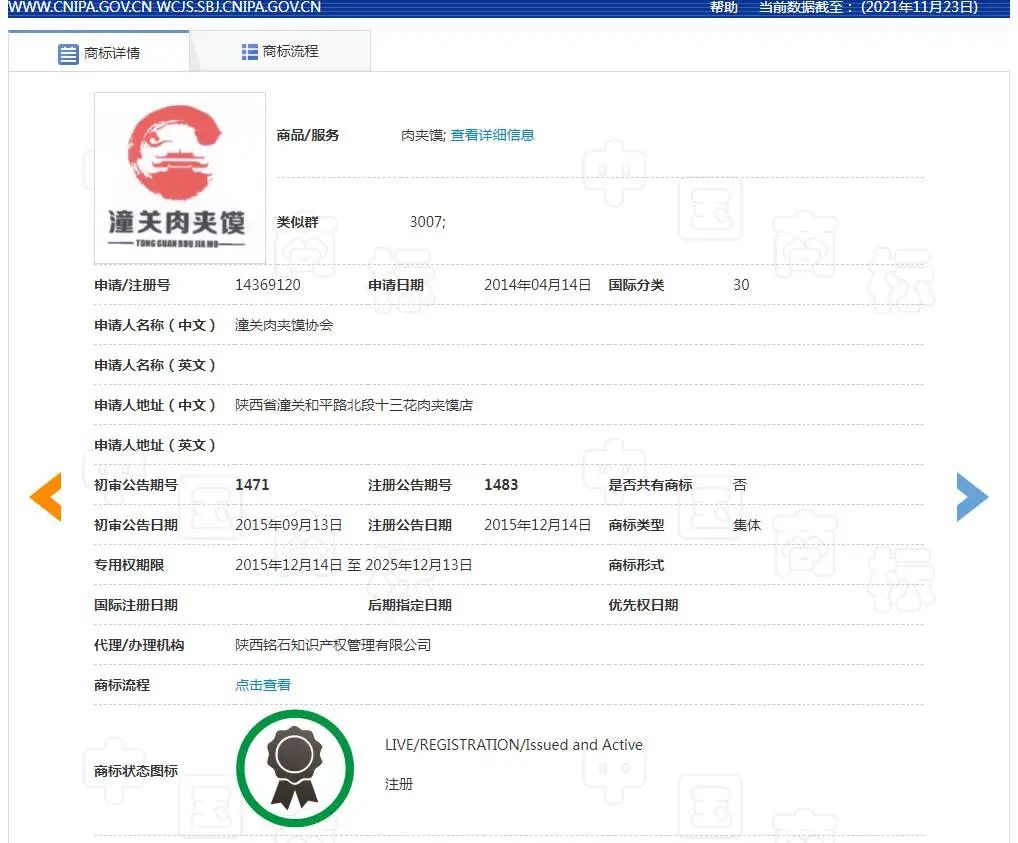Select the 商标详情 tab label

point(112,54)
